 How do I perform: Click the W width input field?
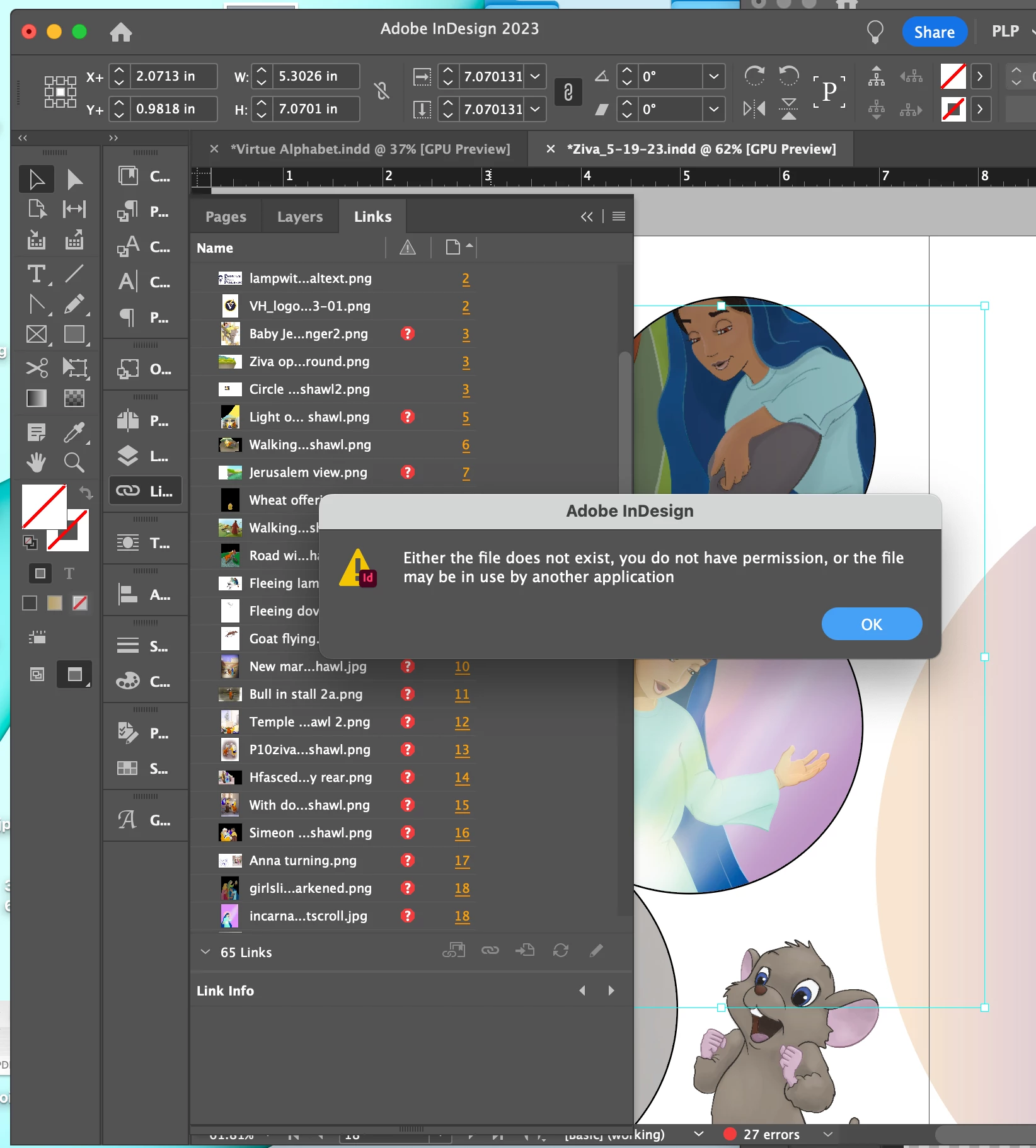(x=316, y=76)
